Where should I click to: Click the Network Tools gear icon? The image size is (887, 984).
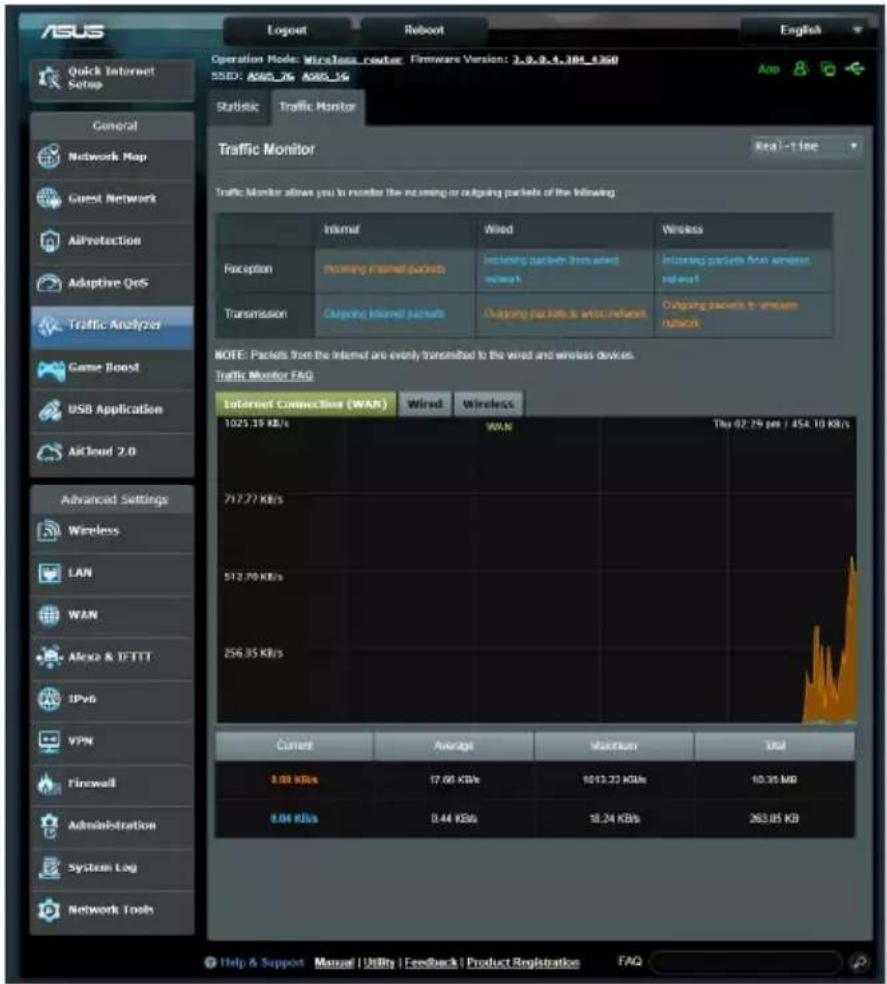pos(49,910)
